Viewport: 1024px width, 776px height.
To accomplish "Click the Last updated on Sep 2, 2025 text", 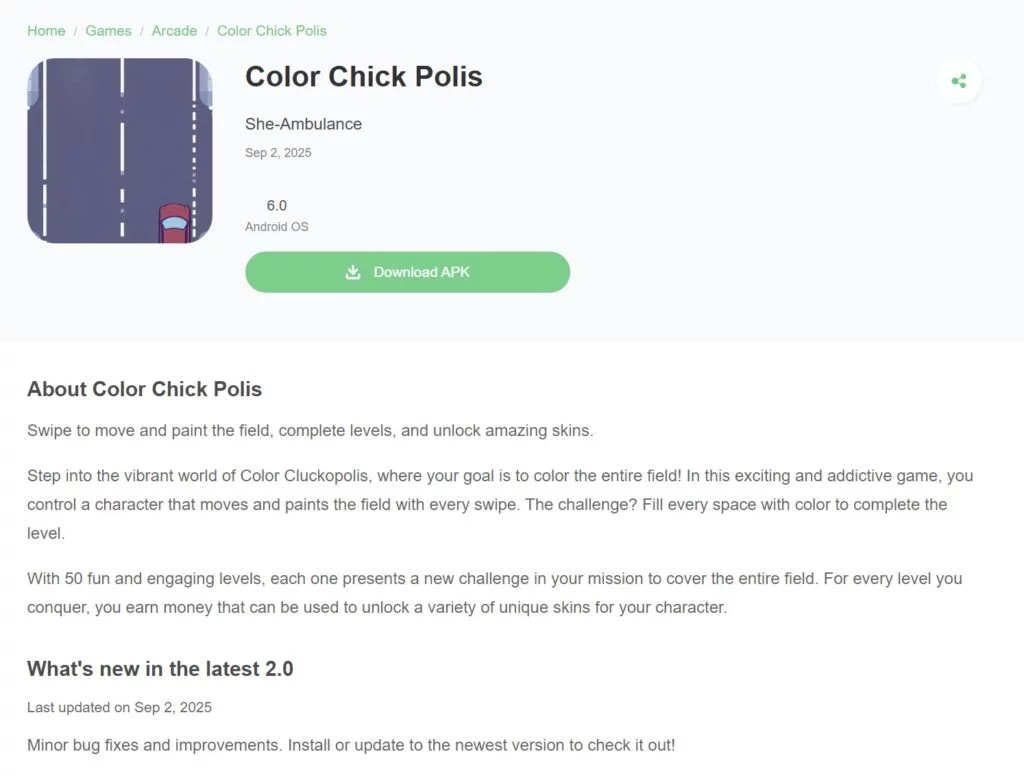I will [x=119, y=707].
